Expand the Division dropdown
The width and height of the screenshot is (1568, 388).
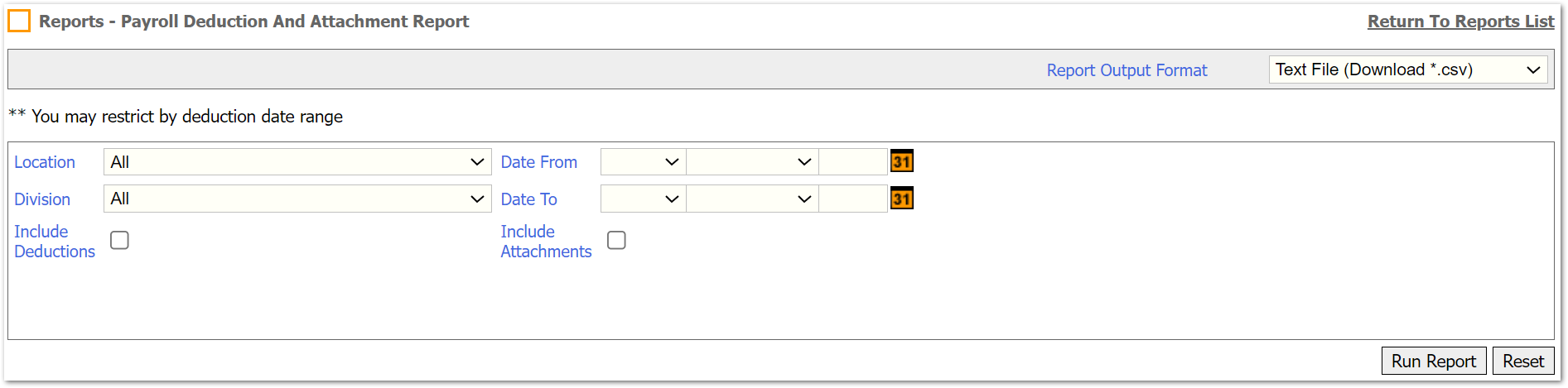tap(297, 199)
